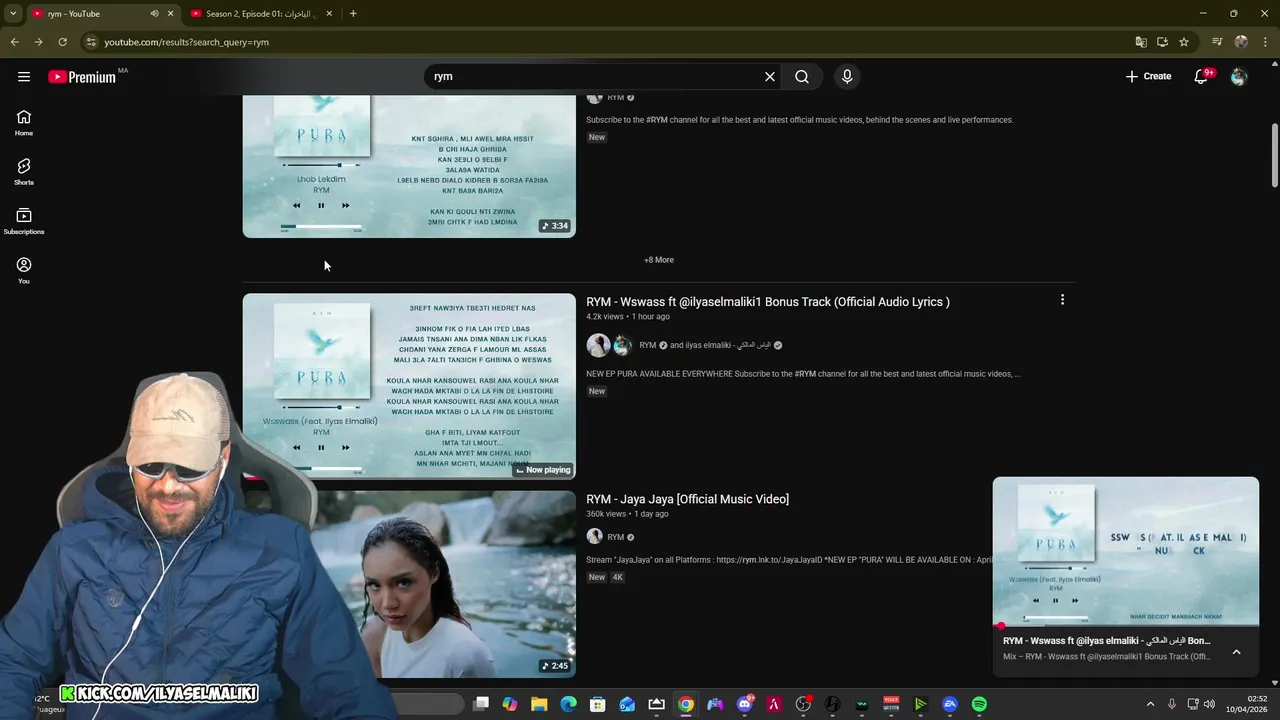This screenshot has height=720, width=1280.
Task: Mute the rym YouTube tab audio
Action: (154, 14)
